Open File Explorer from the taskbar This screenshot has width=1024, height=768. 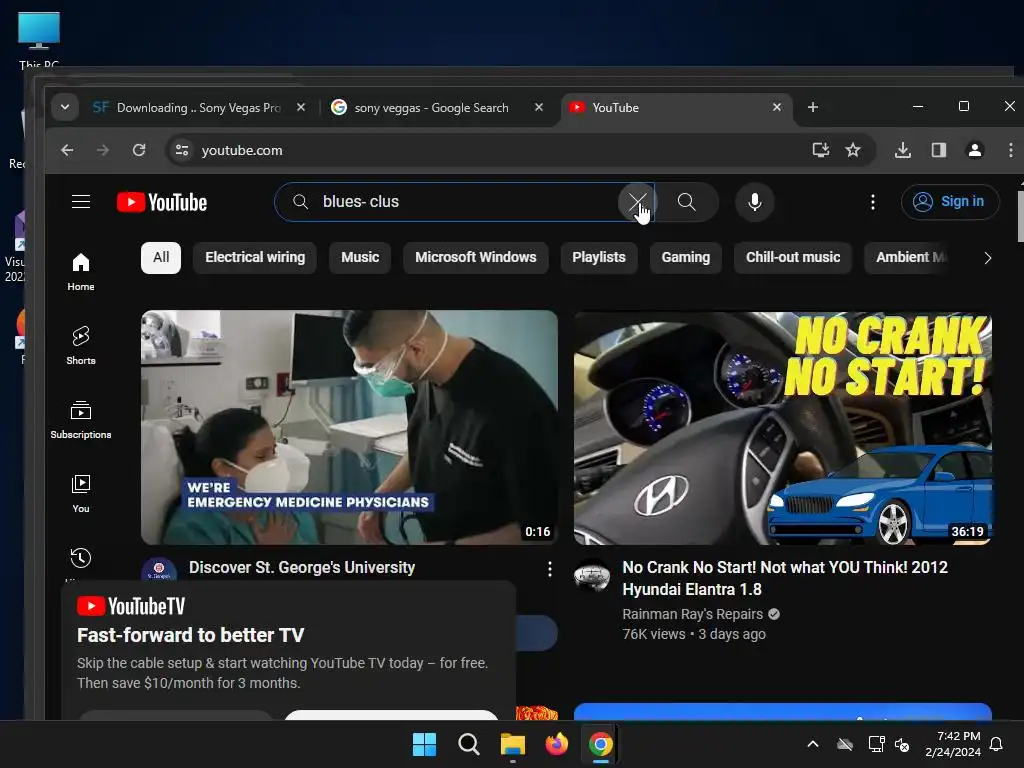(x=513, y=744)
